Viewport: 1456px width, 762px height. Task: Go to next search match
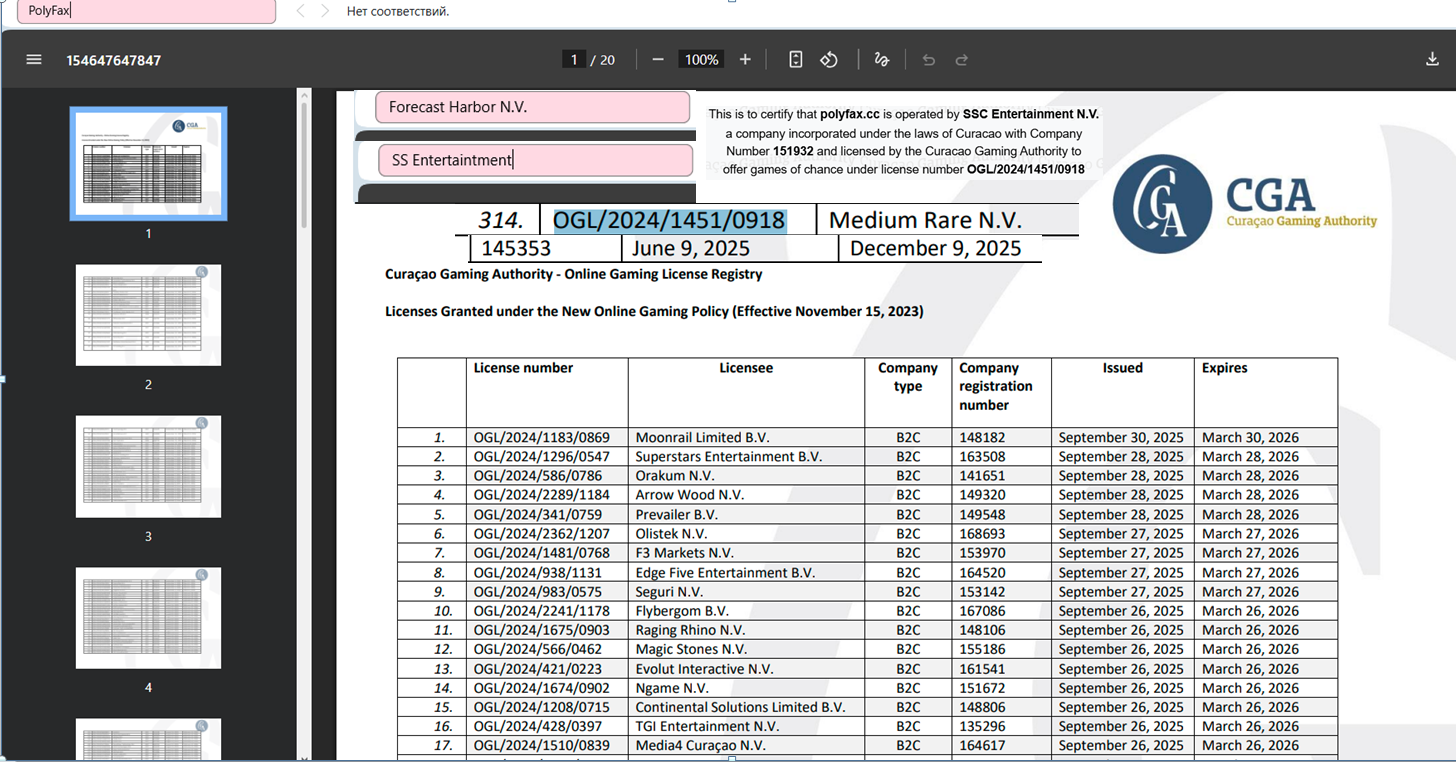pos(325,11)
